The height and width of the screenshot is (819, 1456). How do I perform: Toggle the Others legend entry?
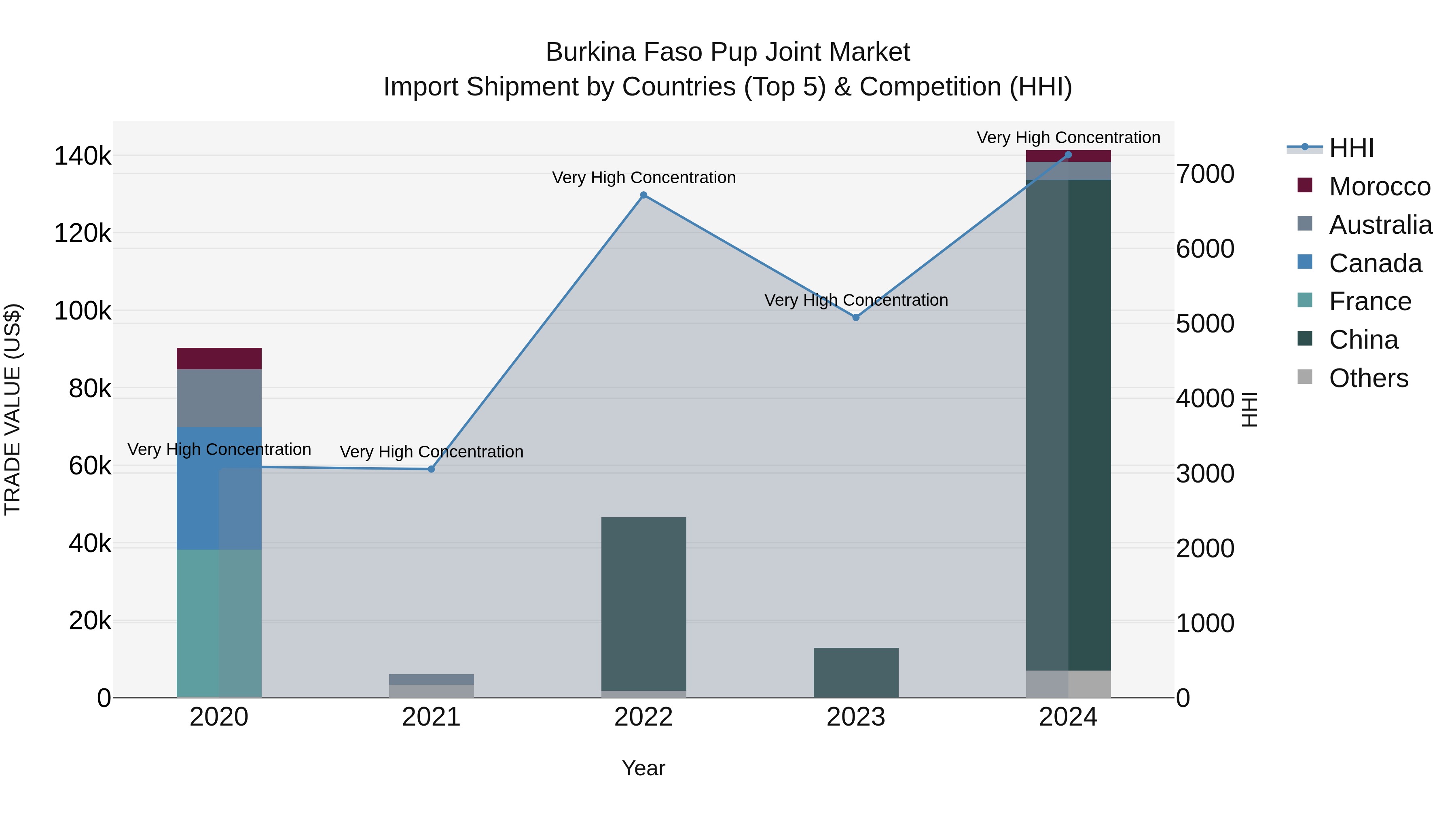click(1352, 378)
